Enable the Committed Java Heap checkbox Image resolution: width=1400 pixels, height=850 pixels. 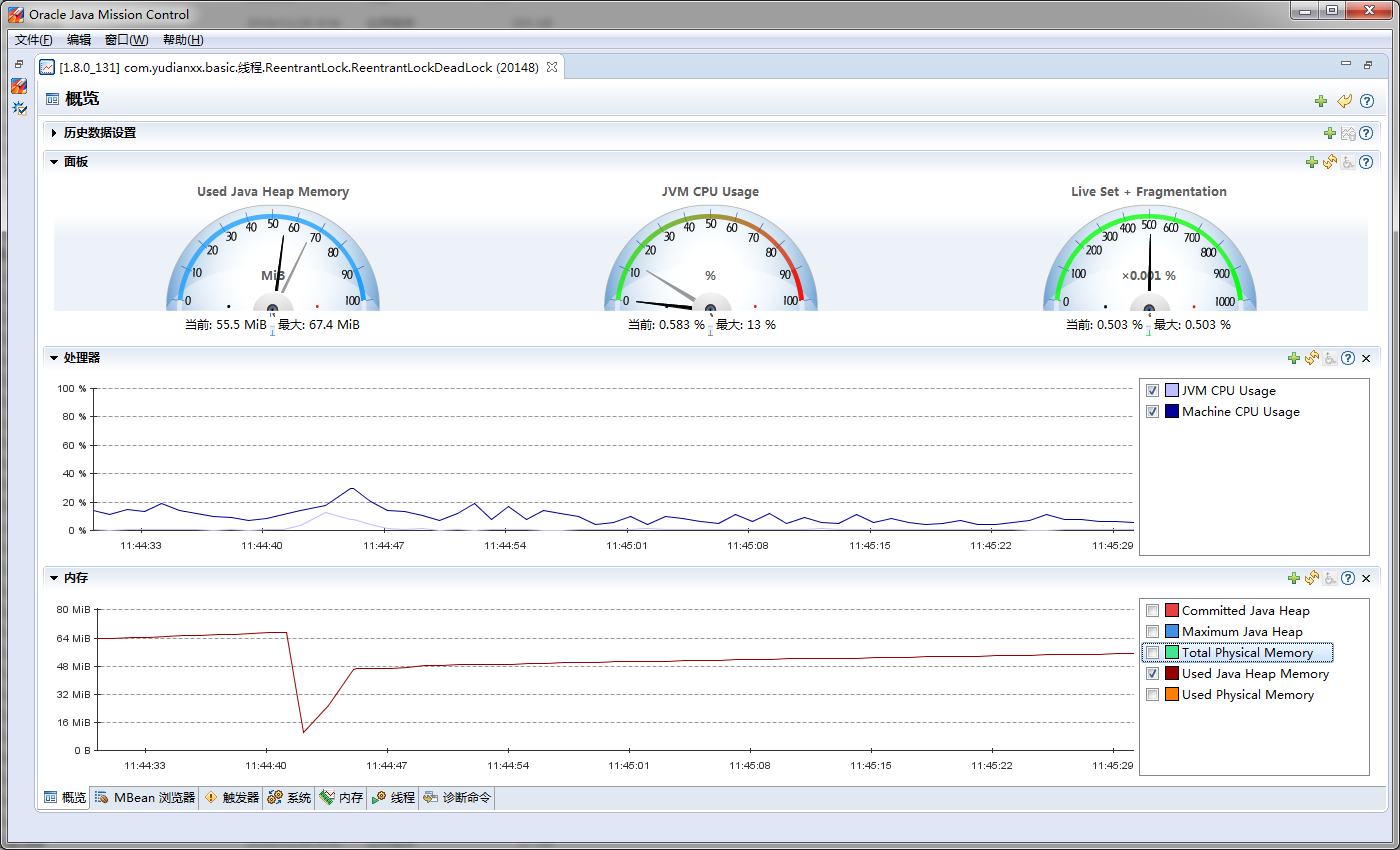tap(1152, 610)
